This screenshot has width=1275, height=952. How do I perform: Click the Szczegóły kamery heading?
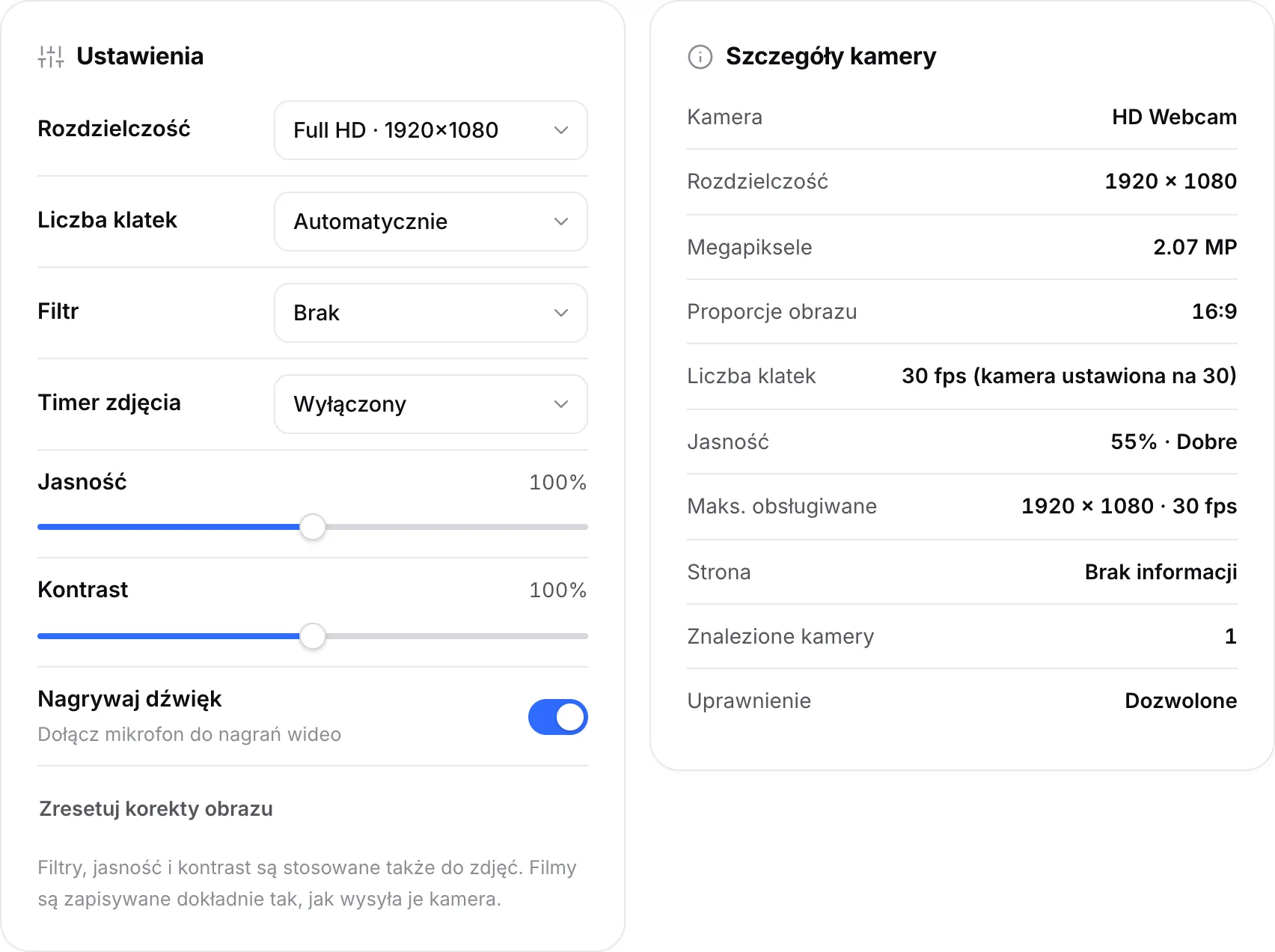click(831, 56)
